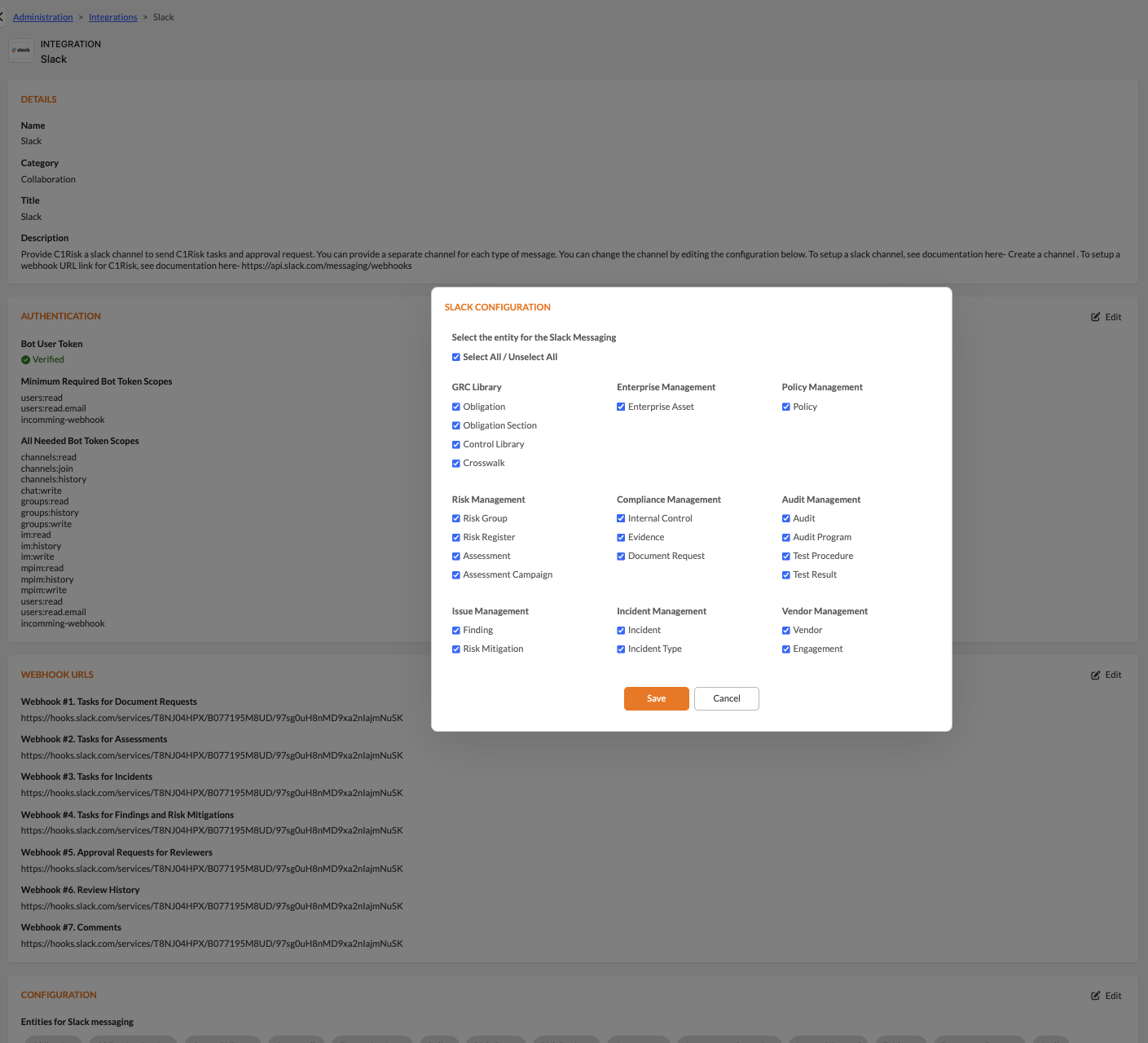Toggle the Finding checkbox
Viewport: 1148px width, 1043px height.
pos(456,630)
